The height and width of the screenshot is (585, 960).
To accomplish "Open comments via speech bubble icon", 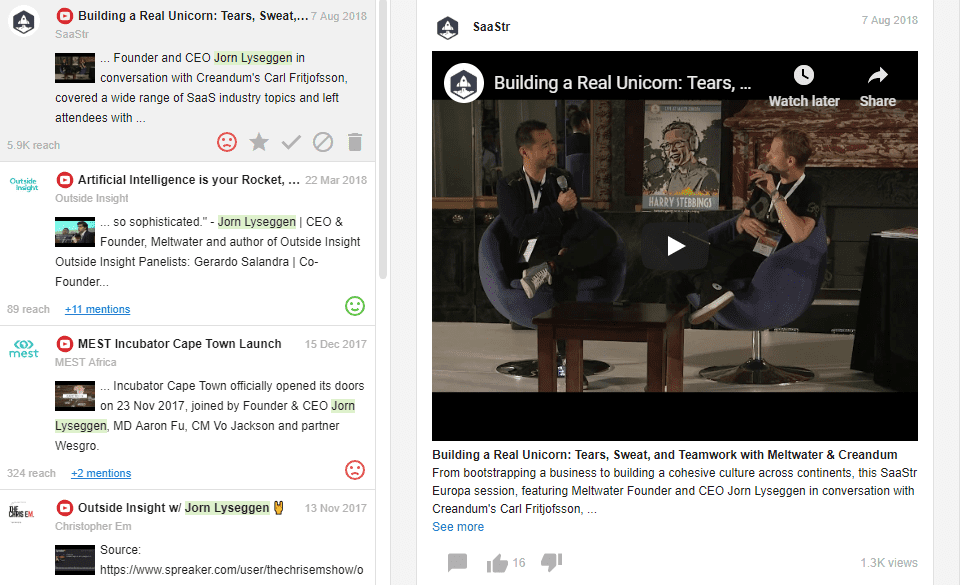I will 457,562.
